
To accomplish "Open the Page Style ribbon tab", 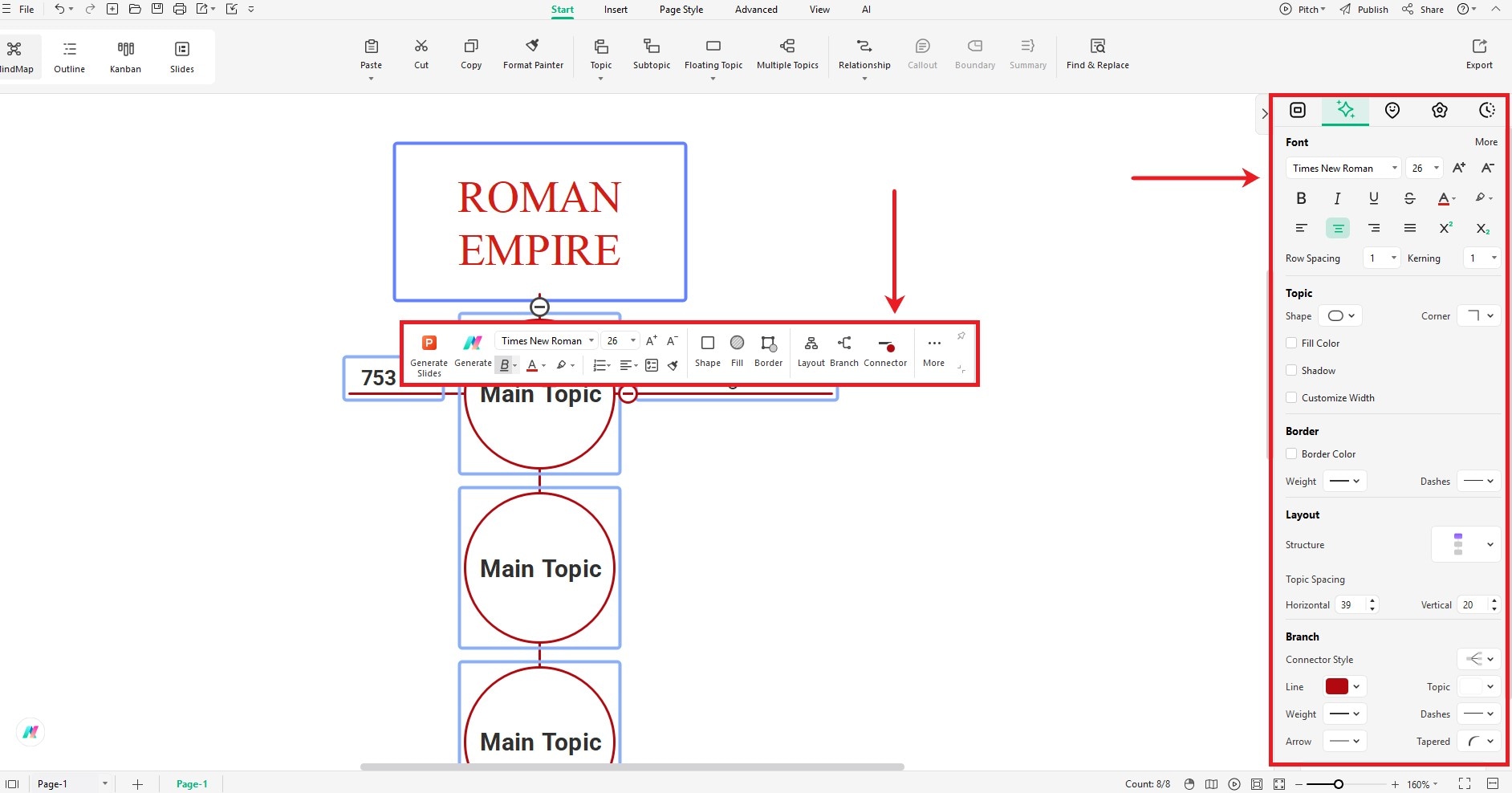I will [681, 10].
